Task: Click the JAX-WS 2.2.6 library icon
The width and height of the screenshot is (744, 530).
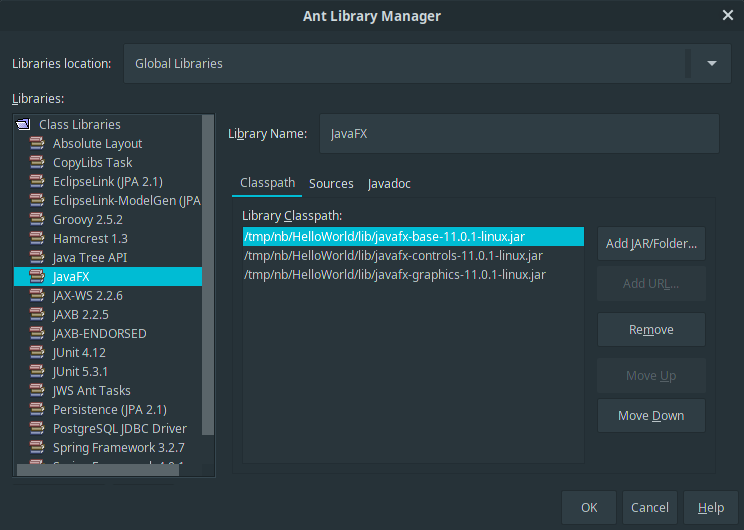Action: [37, 296]
